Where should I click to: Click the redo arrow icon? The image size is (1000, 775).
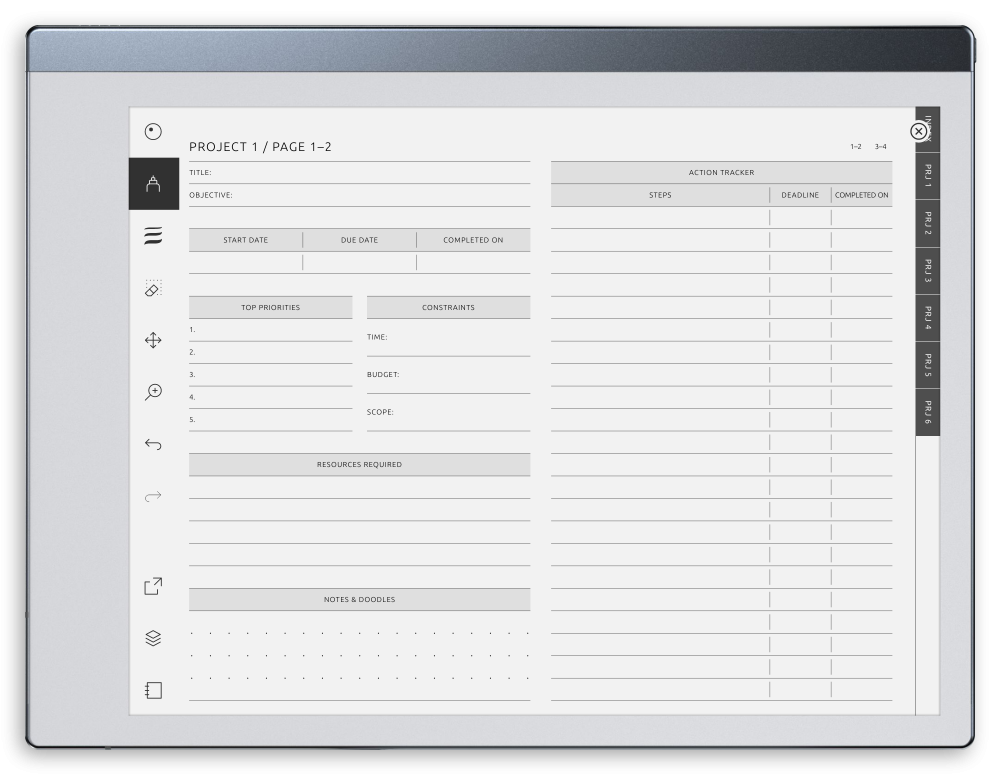pos(152,494)
